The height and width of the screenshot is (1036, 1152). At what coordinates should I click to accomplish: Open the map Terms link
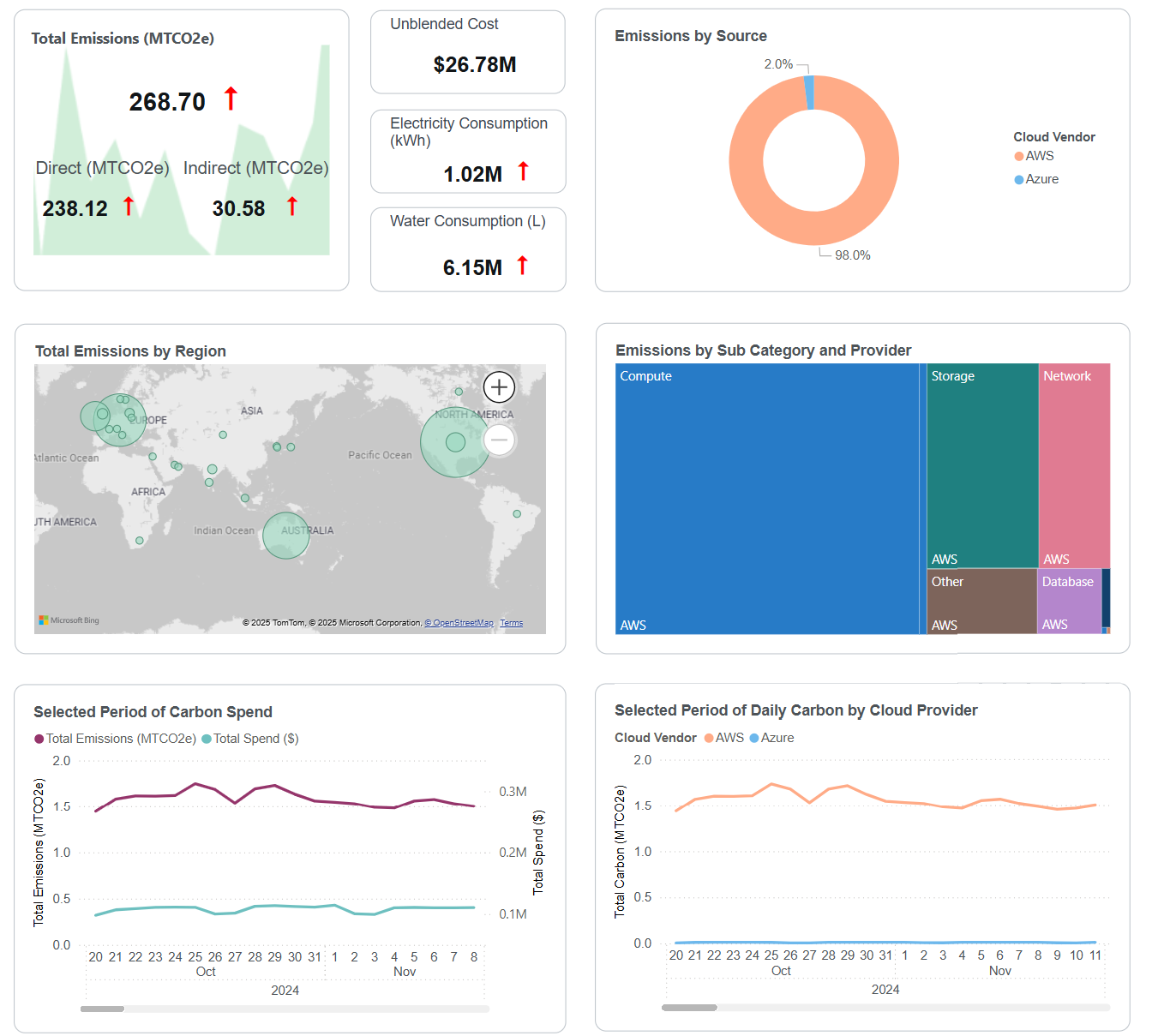[512, 623]
